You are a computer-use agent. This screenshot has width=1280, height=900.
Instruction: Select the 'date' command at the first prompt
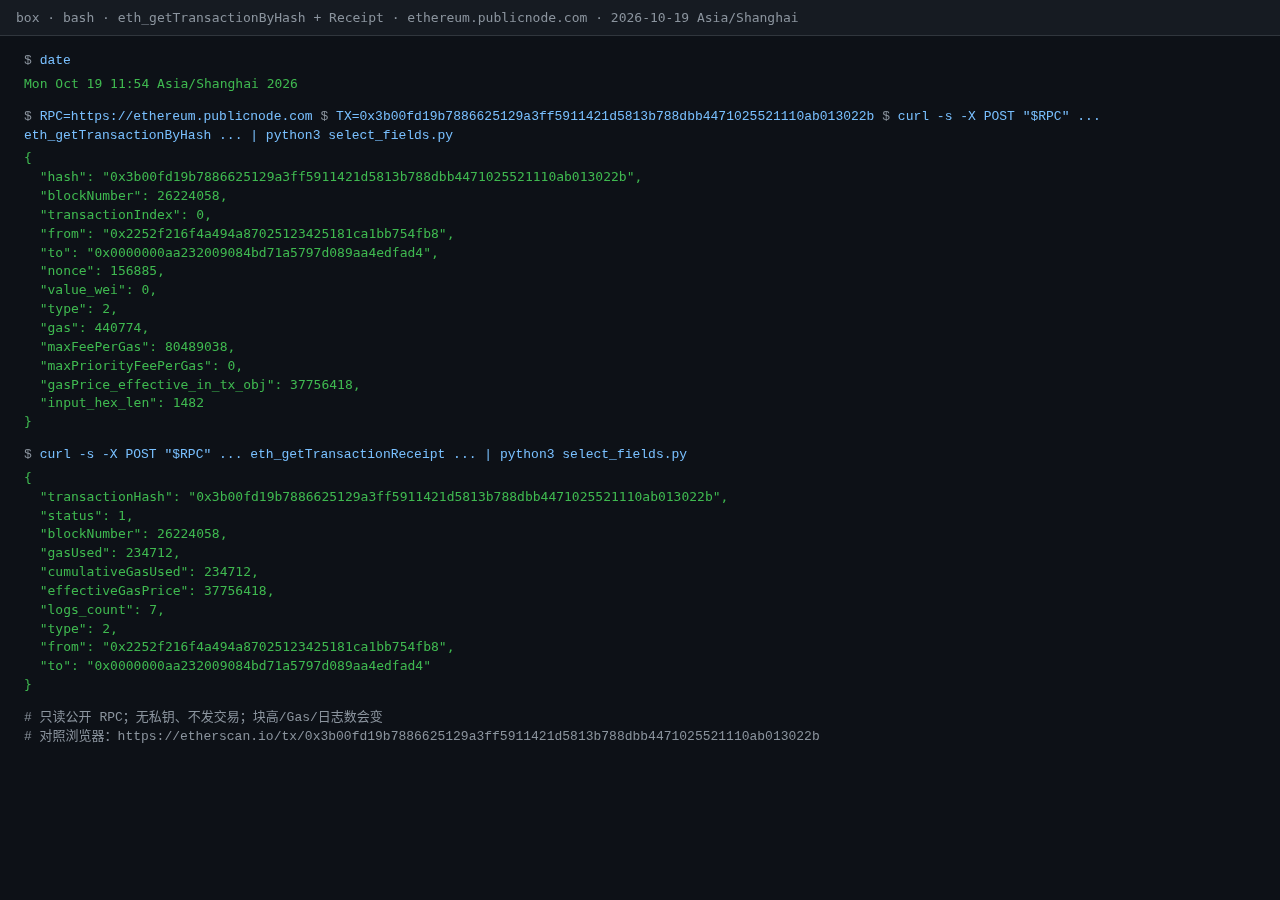[x=55, y=61]
